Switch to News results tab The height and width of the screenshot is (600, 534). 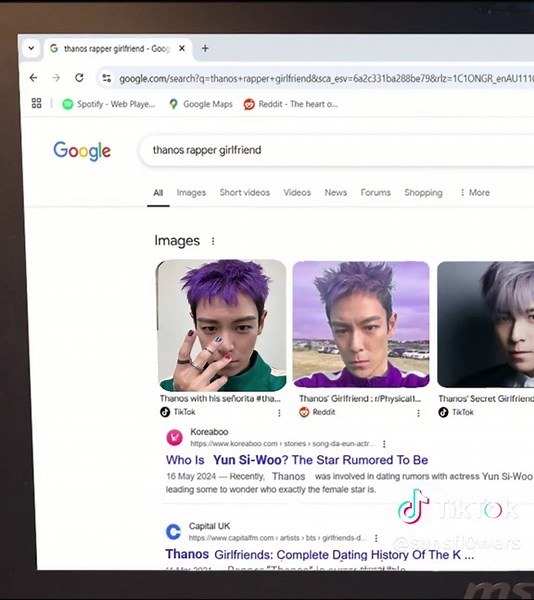[336, 192]
